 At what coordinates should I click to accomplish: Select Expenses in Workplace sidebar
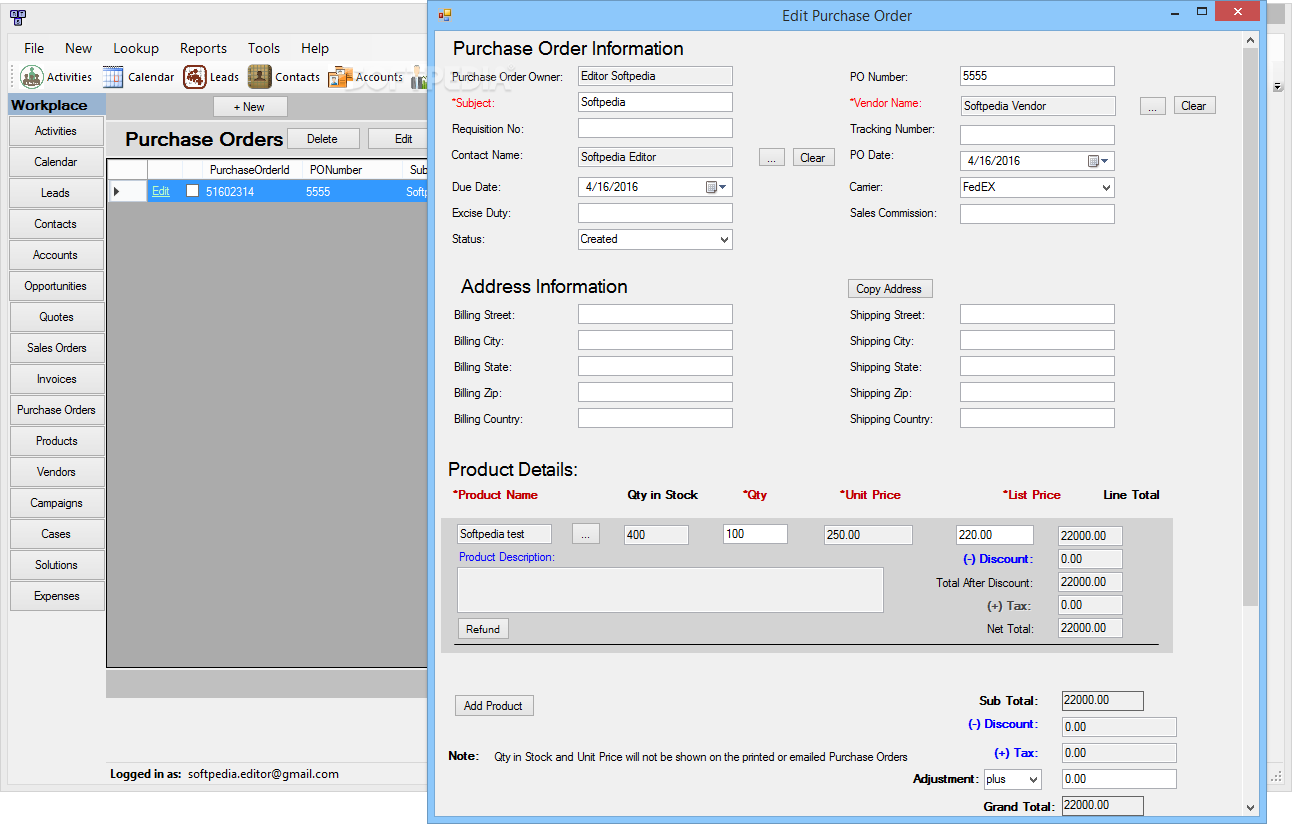click(56, 596)
